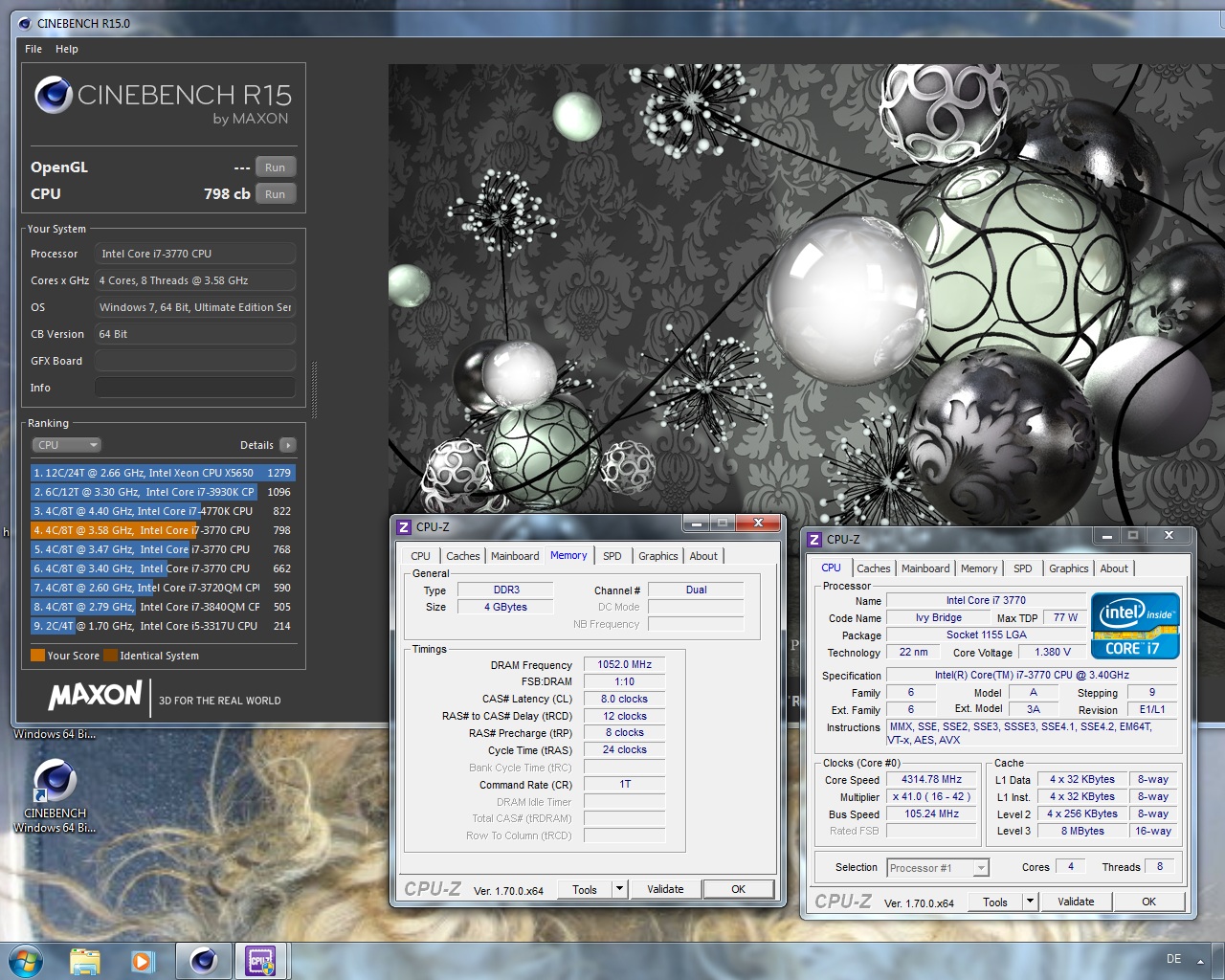
Task: Click the Cinebench title bar app icon
Action: point(24,23)
